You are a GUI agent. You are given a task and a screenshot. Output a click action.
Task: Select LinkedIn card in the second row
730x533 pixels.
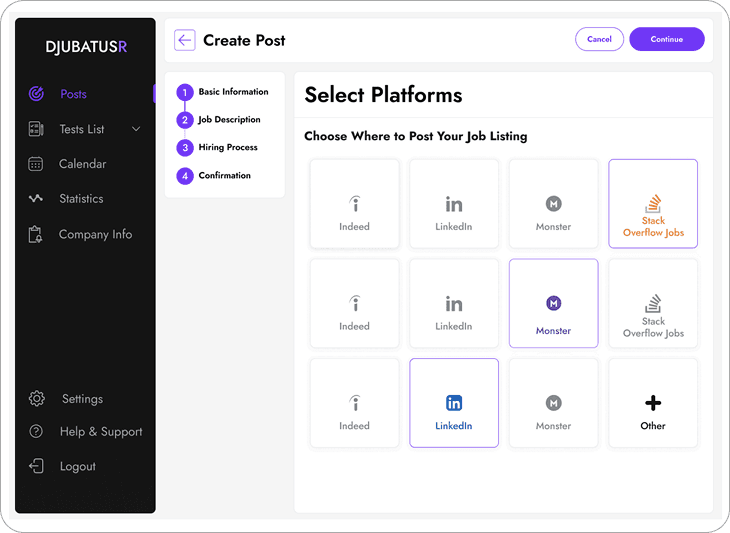[454, 304]
